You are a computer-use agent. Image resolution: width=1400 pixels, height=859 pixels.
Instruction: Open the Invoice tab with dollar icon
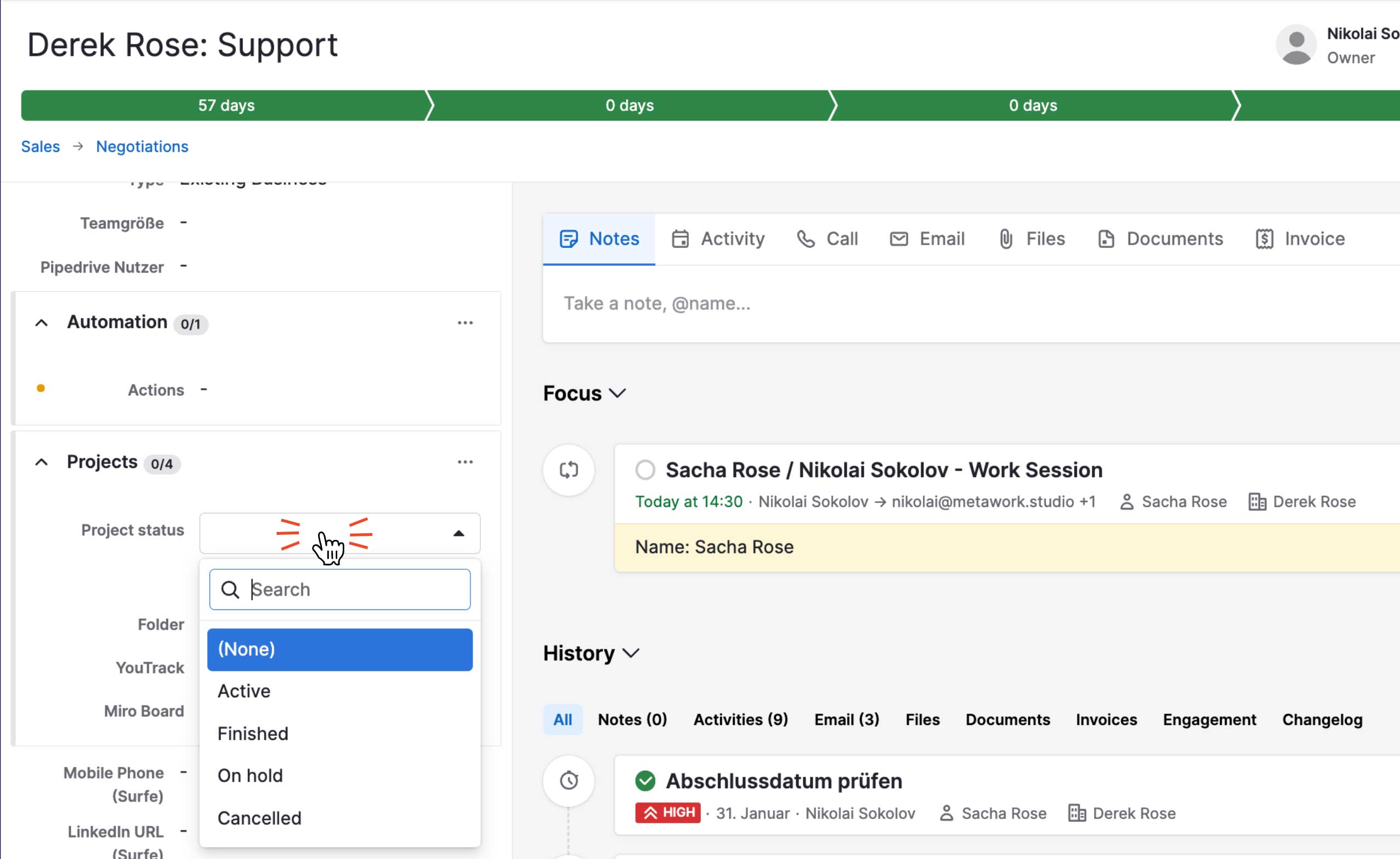pyautogui.click(x=1300, y=239)
